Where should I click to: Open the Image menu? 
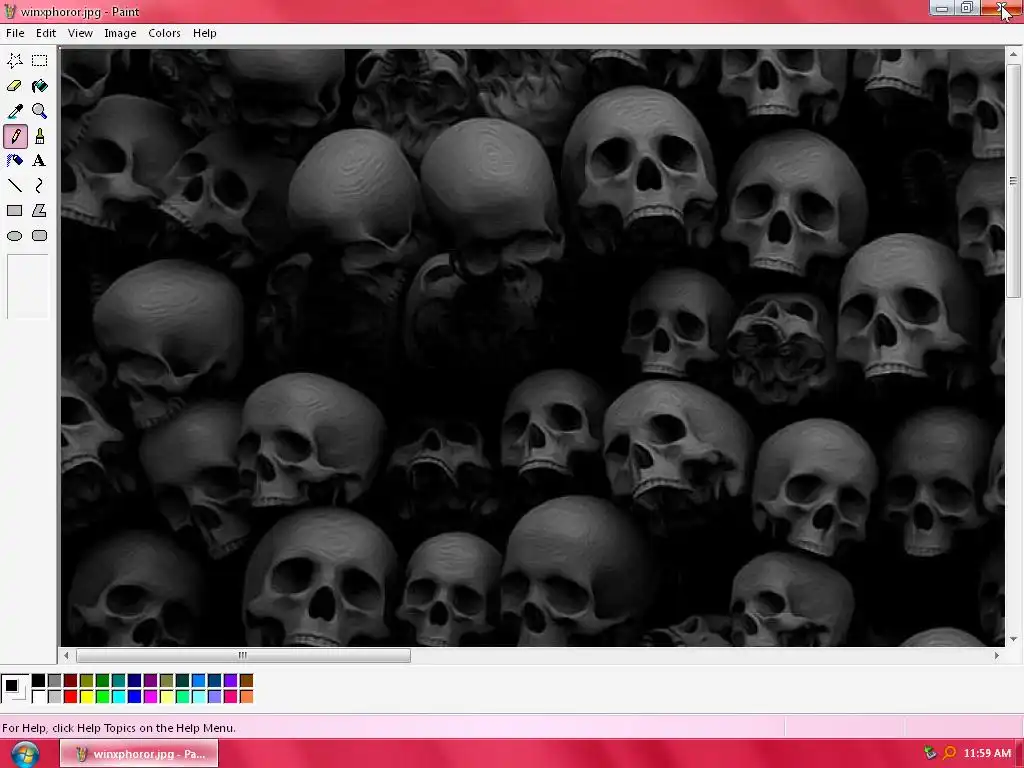[120, 33]
